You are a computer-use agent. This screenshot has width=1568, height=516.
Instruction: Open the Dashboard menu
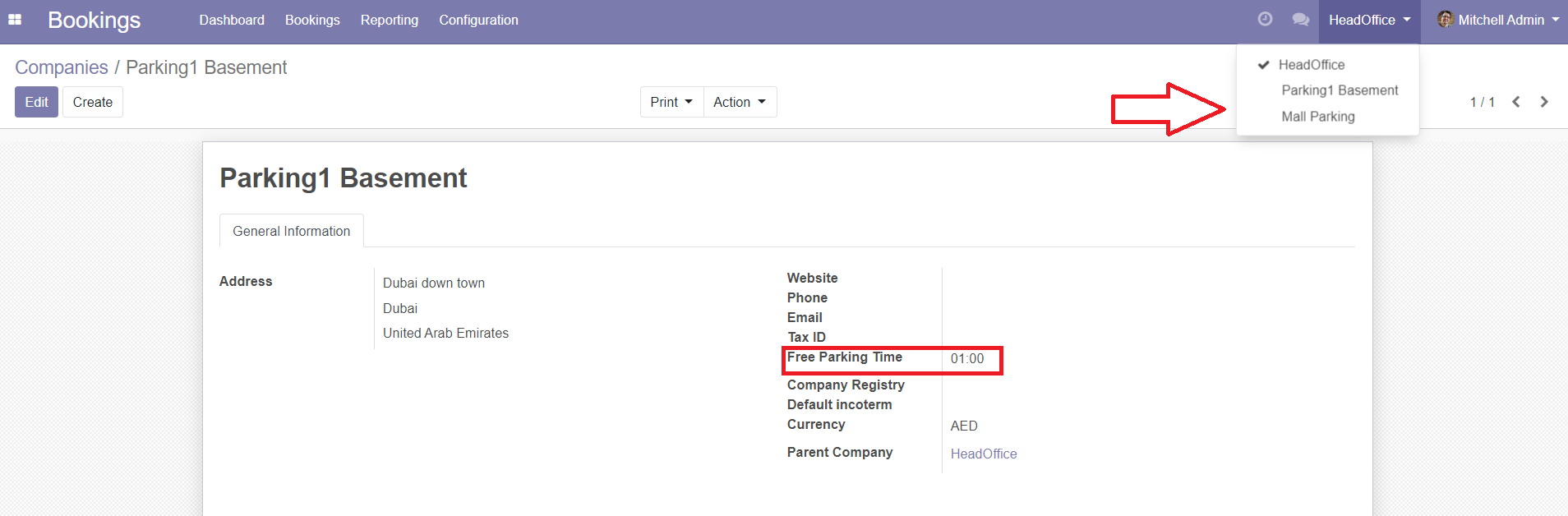[x=232, y=20]
